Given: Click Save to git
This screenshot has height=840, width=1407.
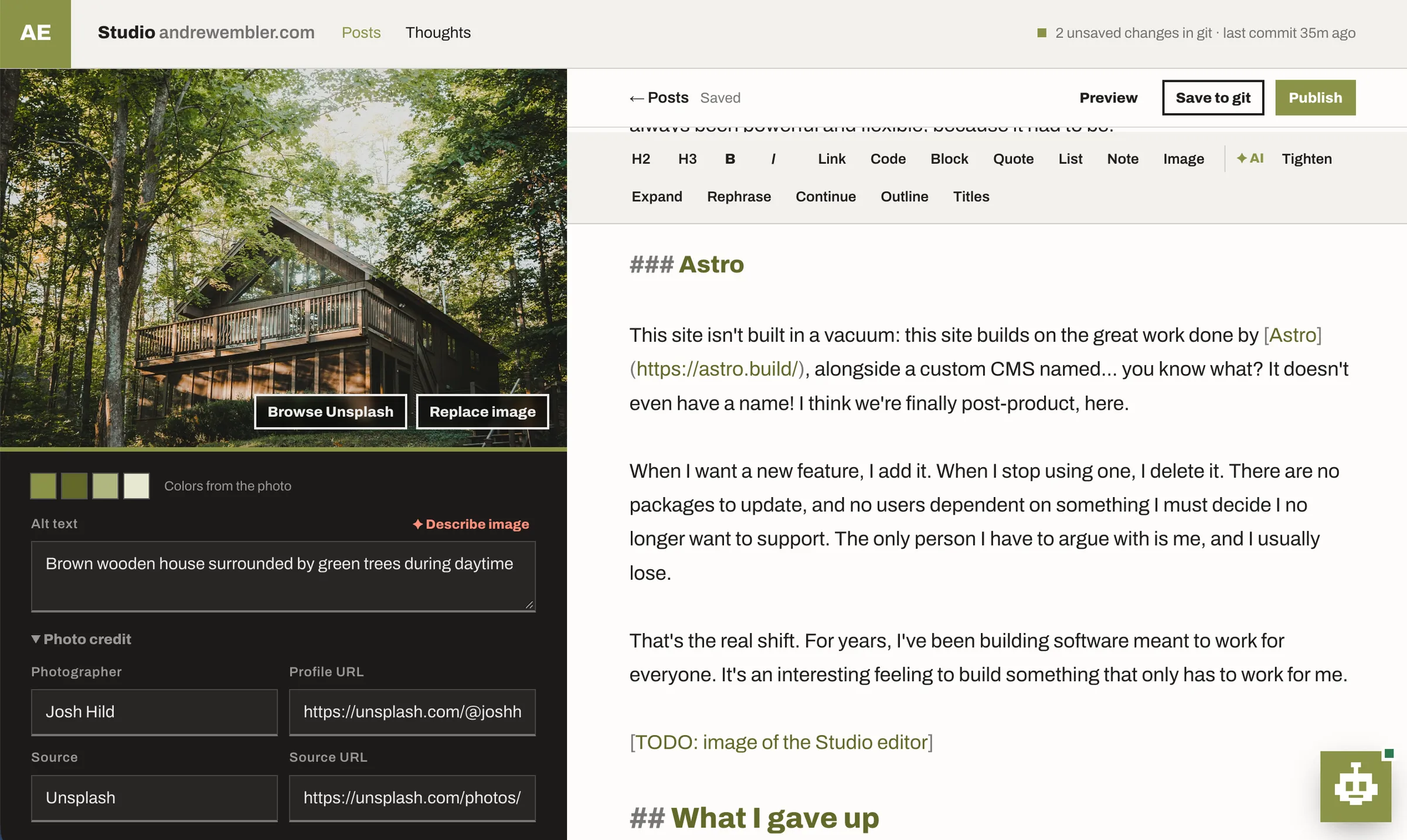Looking at the screenshot, I should pyautogui.click(x=1213, y=98).
